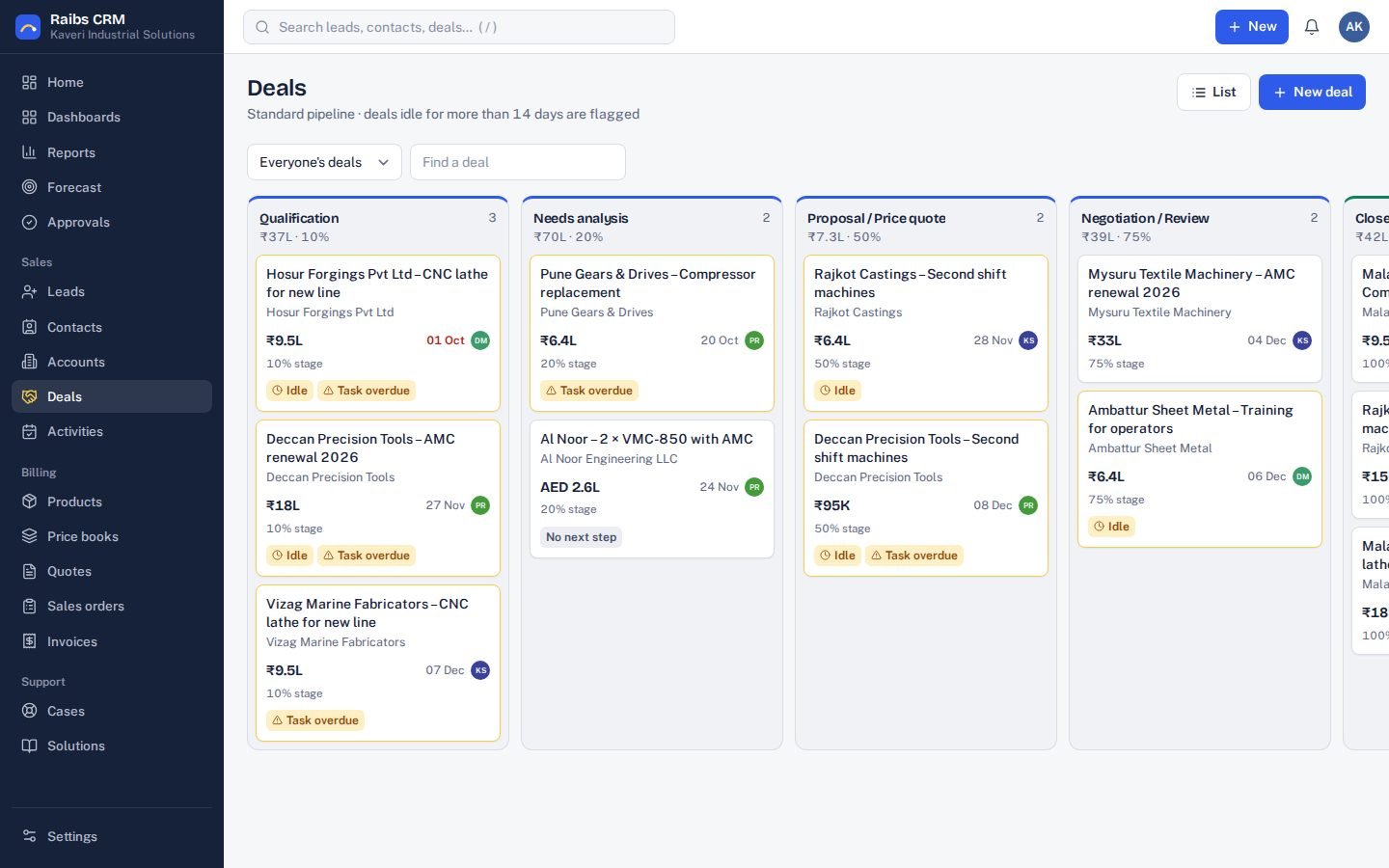
Task: Switch to List view
Action: [x=1213, y=92]
